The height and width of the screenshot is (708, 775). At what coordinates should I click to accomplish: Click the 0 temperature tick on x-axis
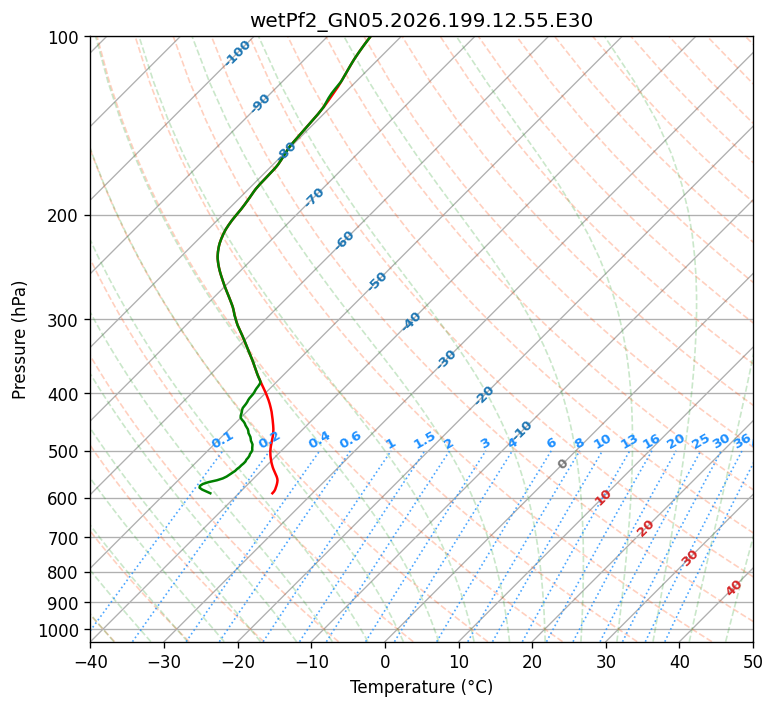(x=385, y=661)
